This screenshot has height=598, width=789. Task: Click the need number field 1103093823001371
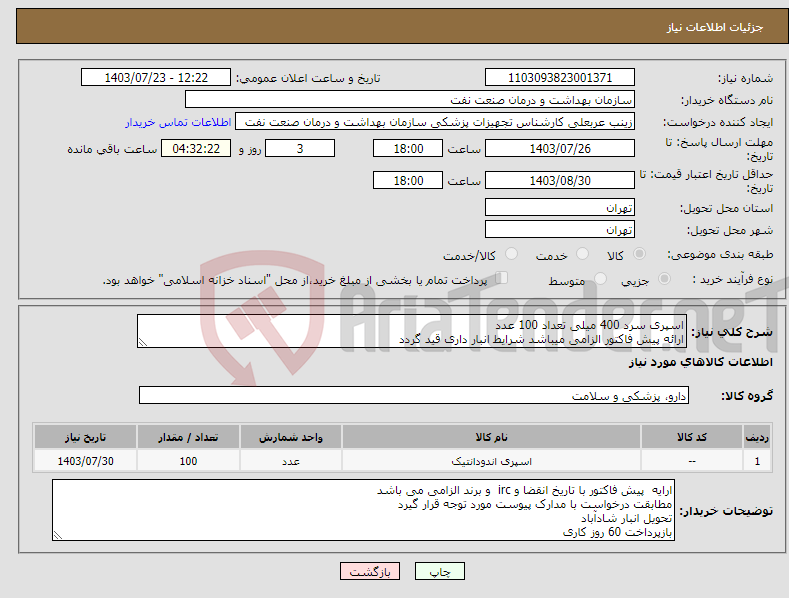[560, 78]
